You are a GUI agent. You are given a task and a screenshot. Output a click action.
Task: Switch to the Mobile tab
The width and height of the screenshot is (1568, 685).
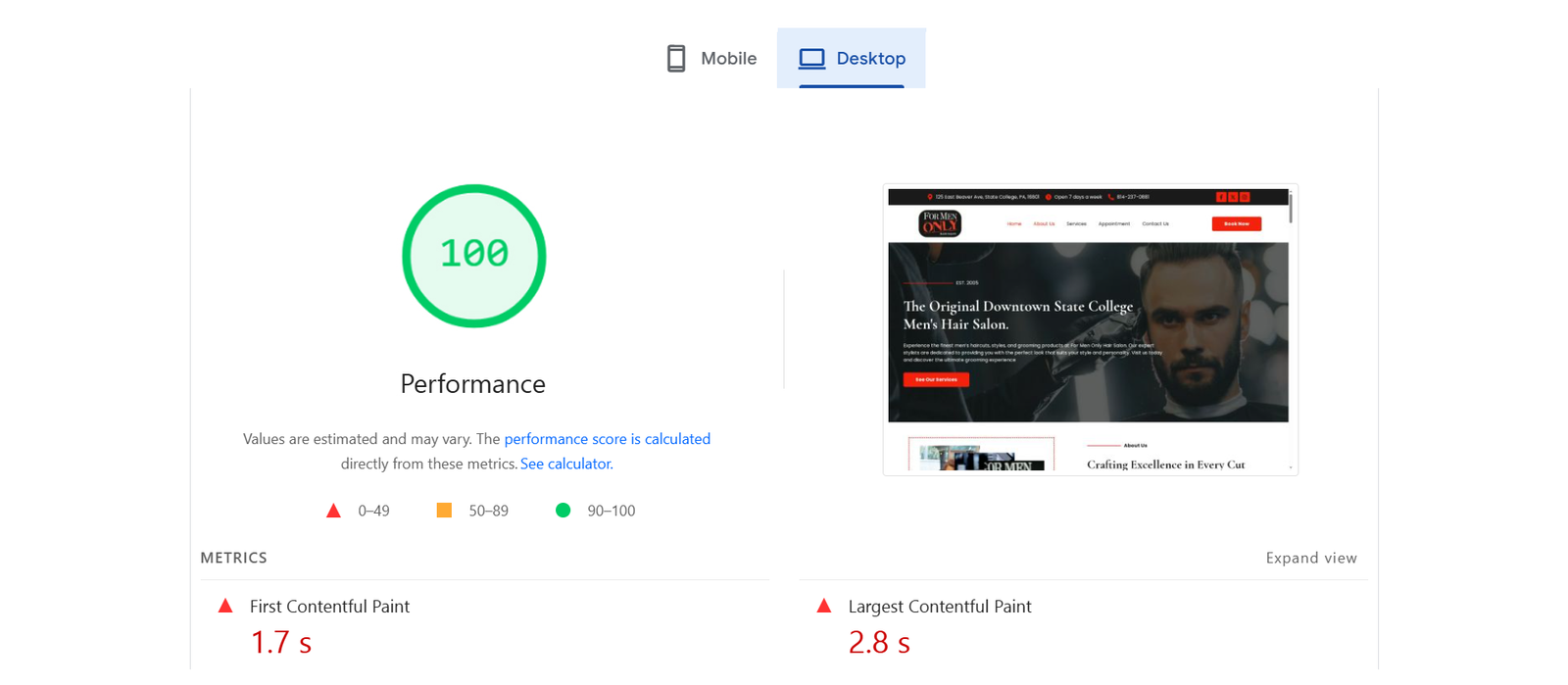click(x=711, y=59)
